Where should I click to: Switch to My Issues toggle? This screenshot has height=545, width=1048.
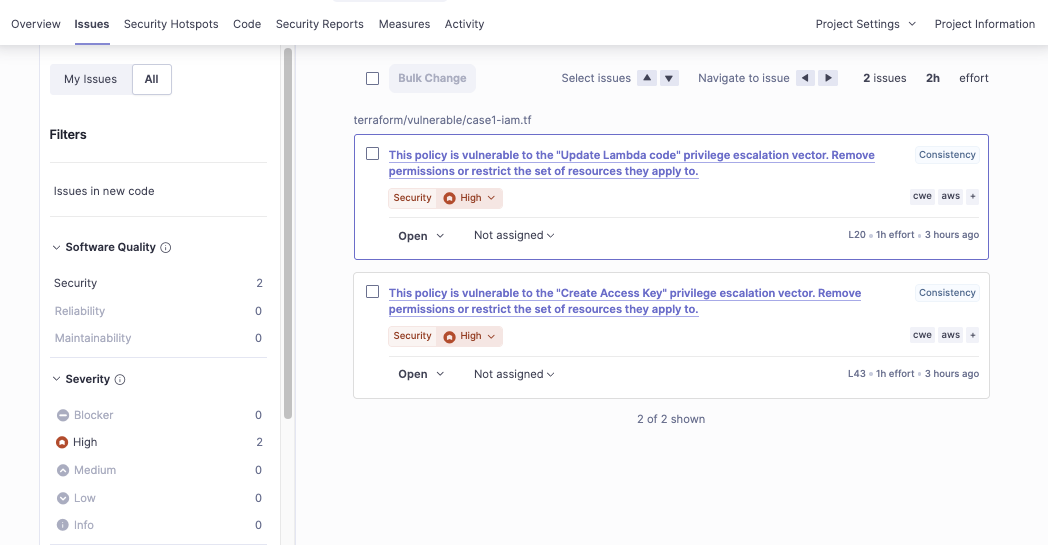(x=91, y=79)
